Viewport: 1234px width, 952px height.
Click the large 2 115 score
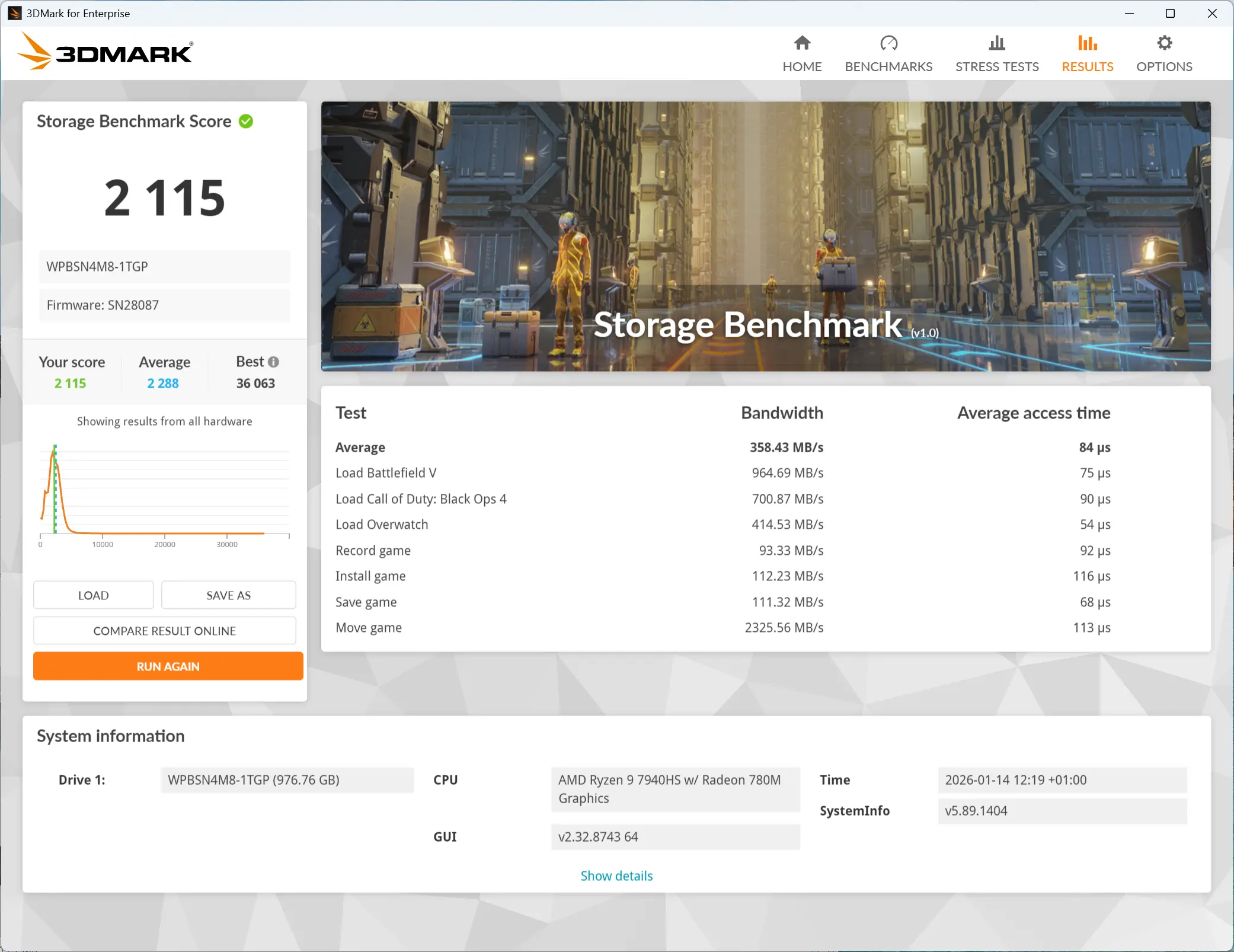165,197
